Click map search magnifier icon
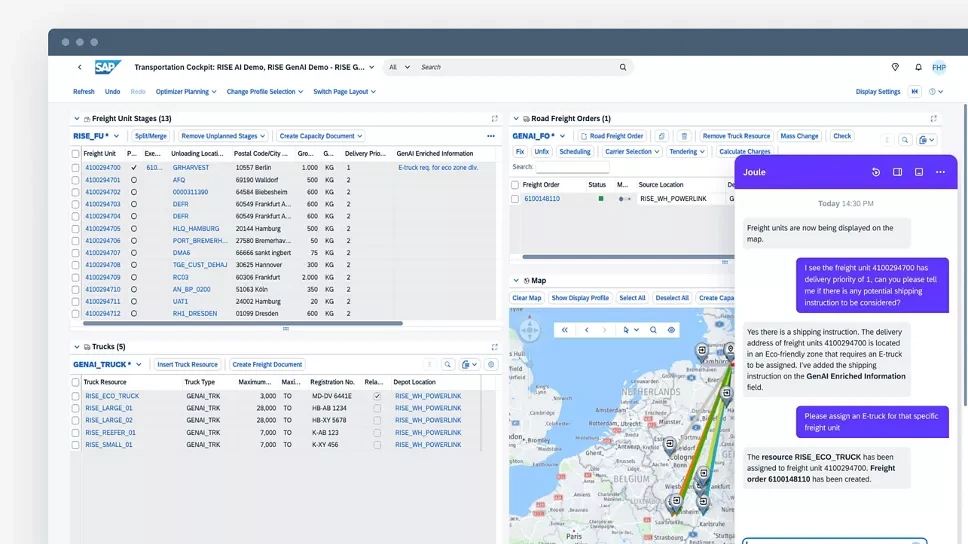 pos(653,330)
